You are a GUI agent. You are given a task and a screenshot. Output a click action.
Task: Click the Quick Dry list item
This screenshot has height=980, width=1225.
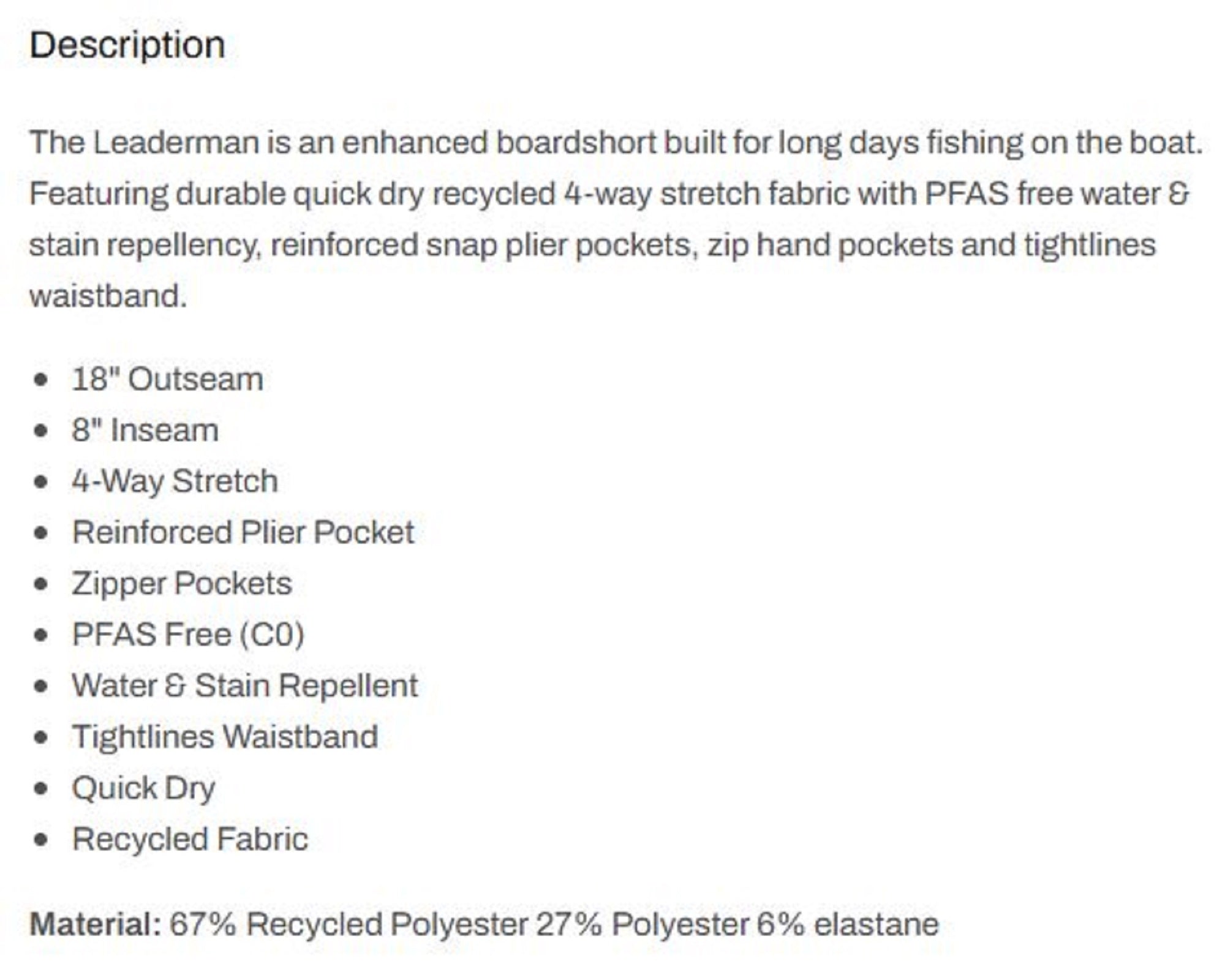tap(143, 788)
